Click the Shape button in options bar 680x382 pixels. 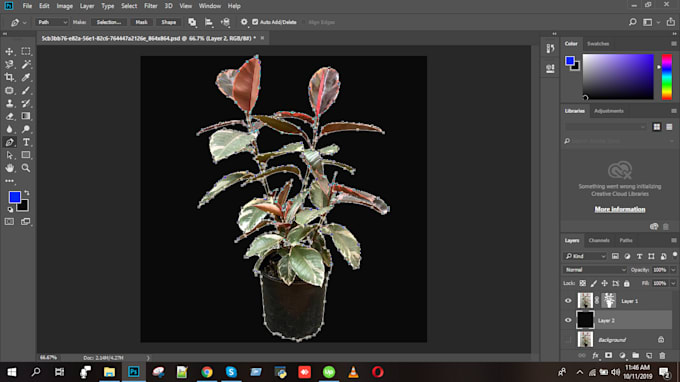pos(169,22)
